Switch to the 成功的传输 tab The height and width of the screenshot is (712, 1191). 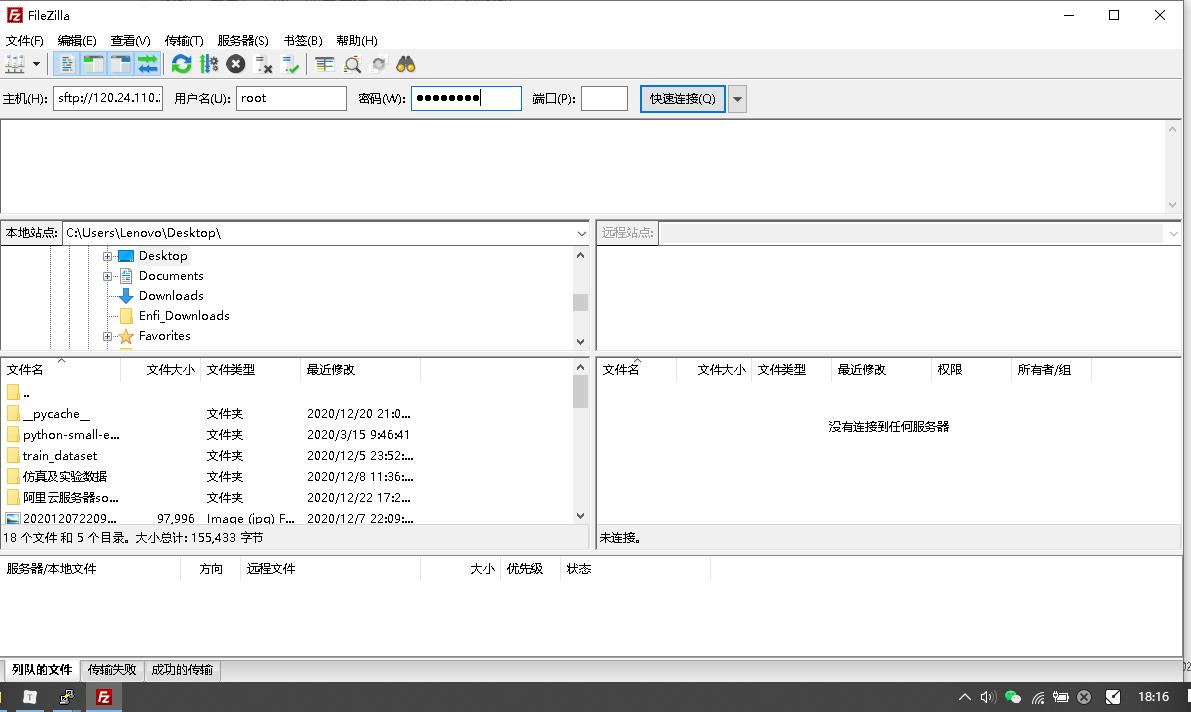182,669
